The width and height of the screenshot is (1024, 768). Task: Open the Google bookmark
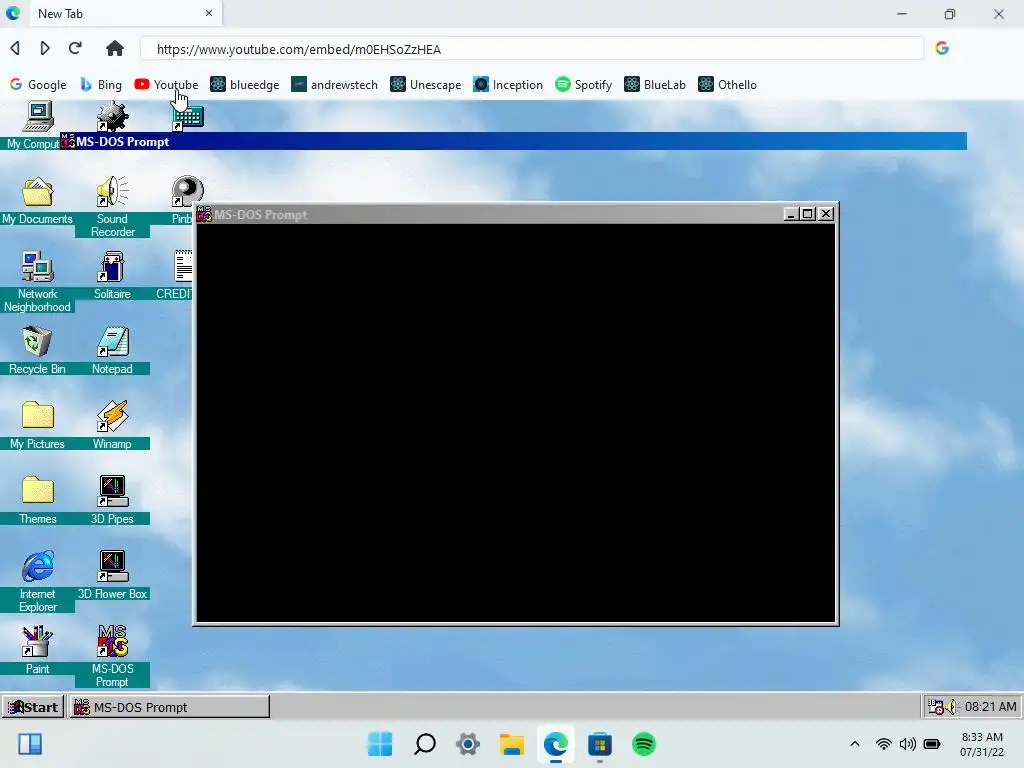[x=38, y=85]
